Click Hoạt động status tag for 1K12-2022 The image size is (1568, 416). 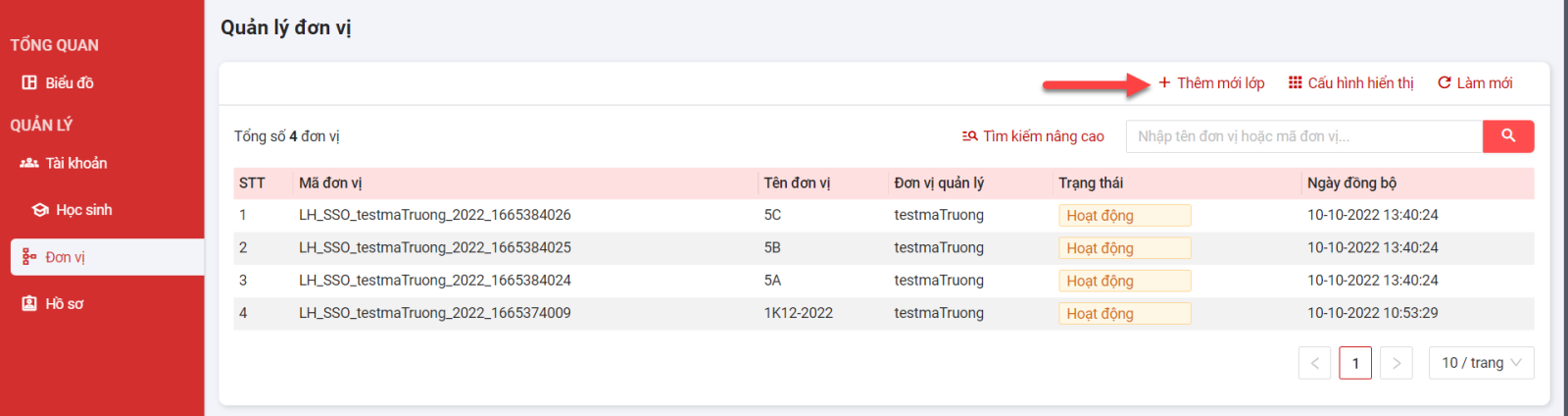click(x=1124, y=314)
